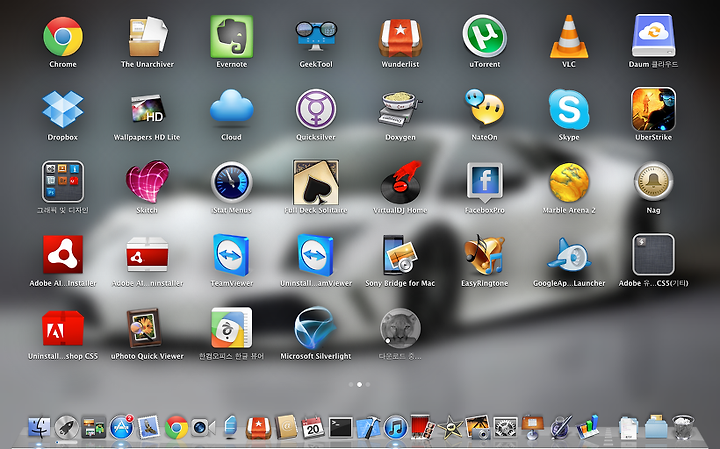
Task: Launch EasyRingtone
Action: click(484, 254)
